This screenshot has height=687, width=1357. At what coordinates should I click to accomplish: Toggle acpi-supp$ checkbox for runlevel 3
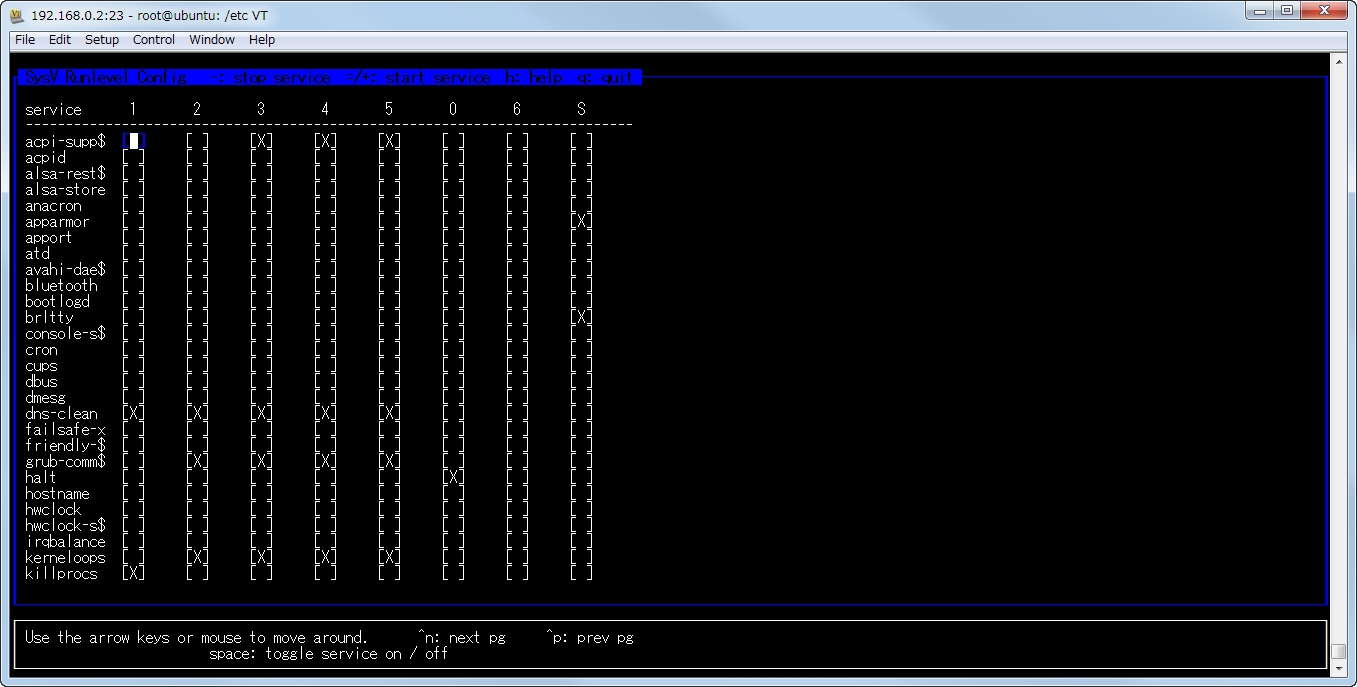(261, 142)
